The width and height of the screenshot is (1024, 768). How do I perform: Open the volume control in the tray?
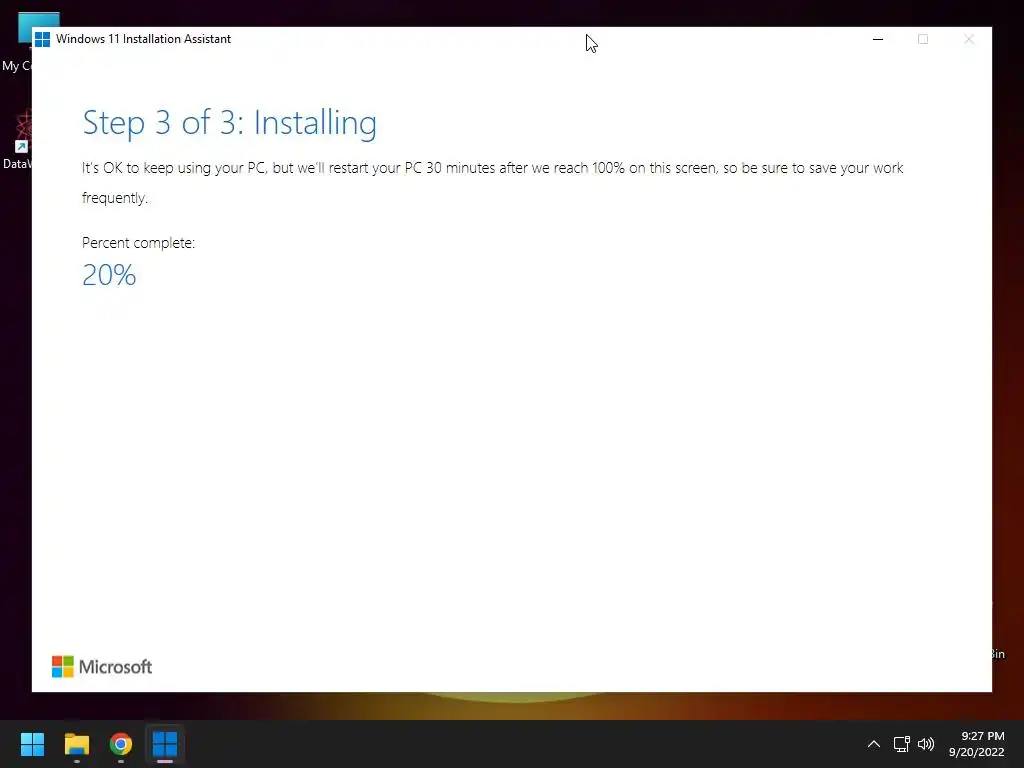[x=926, y=744]
